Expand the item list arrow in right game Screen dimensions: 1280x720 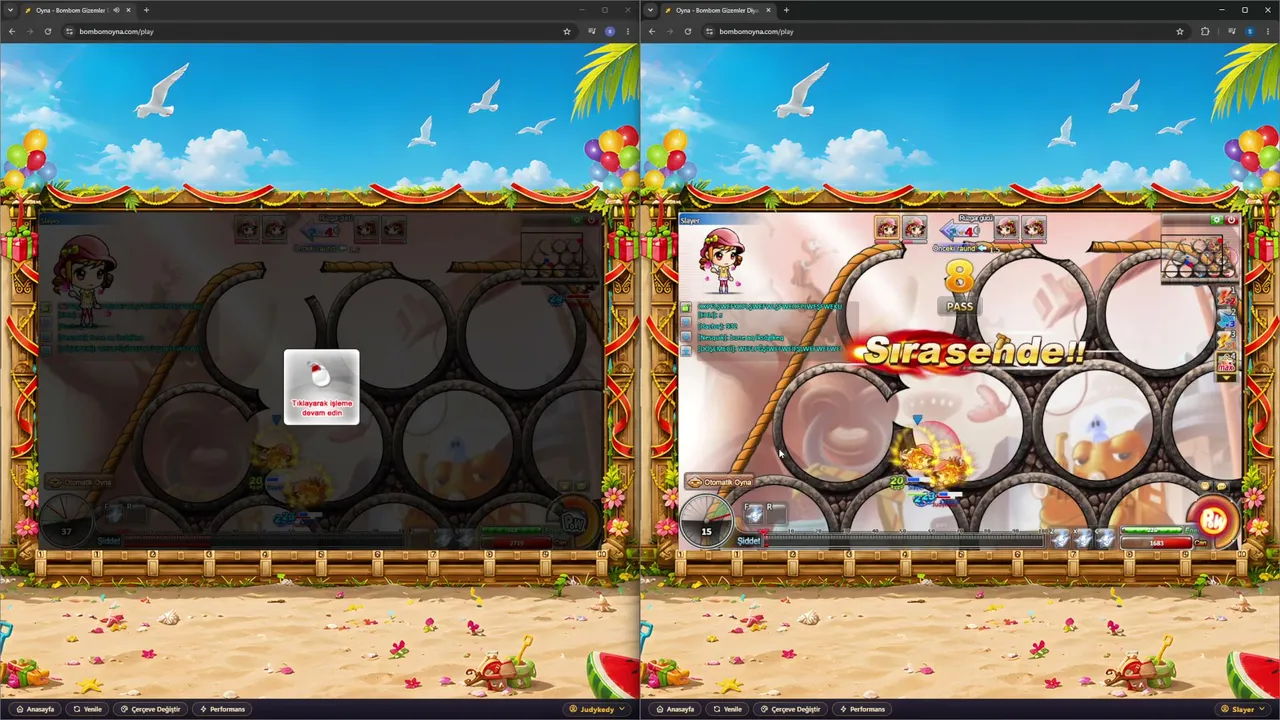click(x=1227, y=377)
